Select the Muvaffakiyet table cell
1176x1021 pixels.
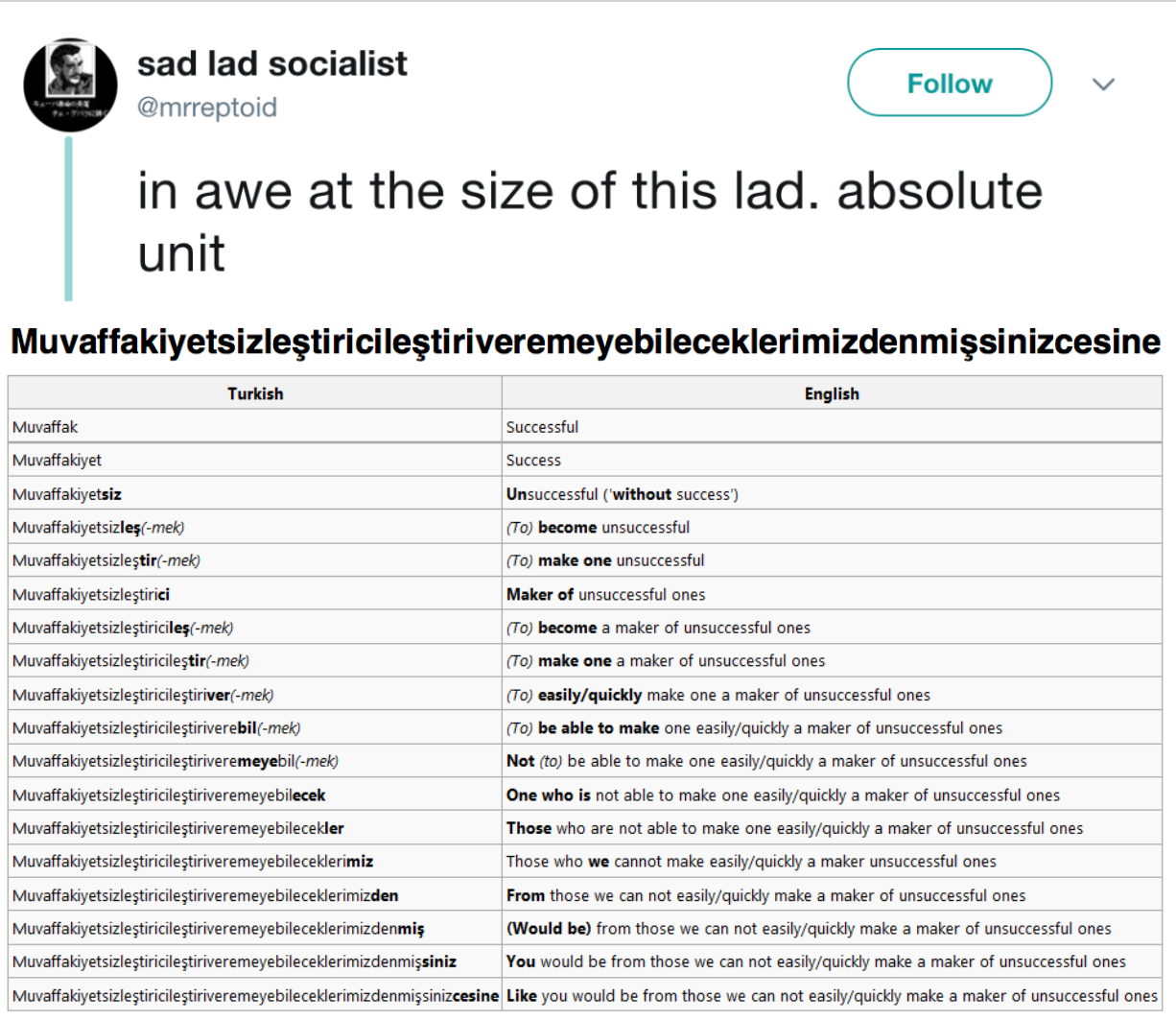(x=255, y=461)
